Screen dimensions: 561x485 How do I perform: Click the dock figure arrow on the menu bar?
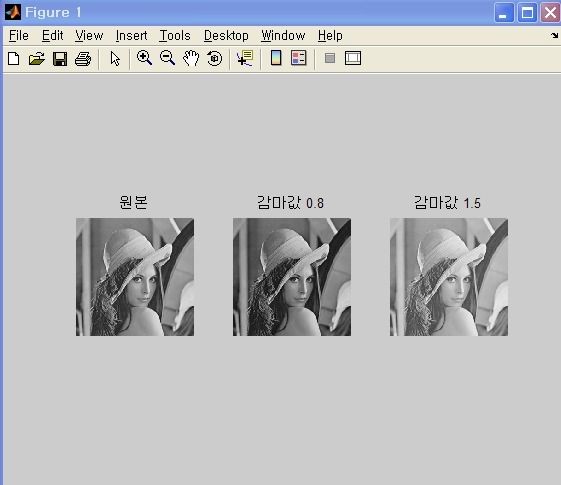(x=555, y=35)
